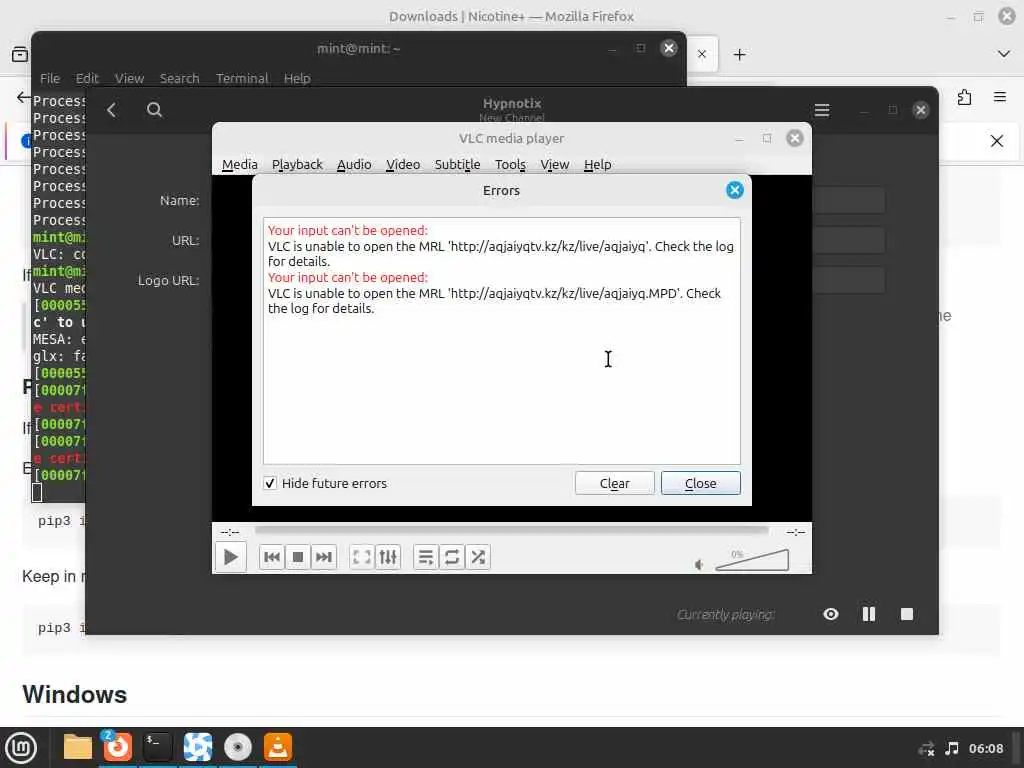Open the VLC Video menu

(403, 165)
